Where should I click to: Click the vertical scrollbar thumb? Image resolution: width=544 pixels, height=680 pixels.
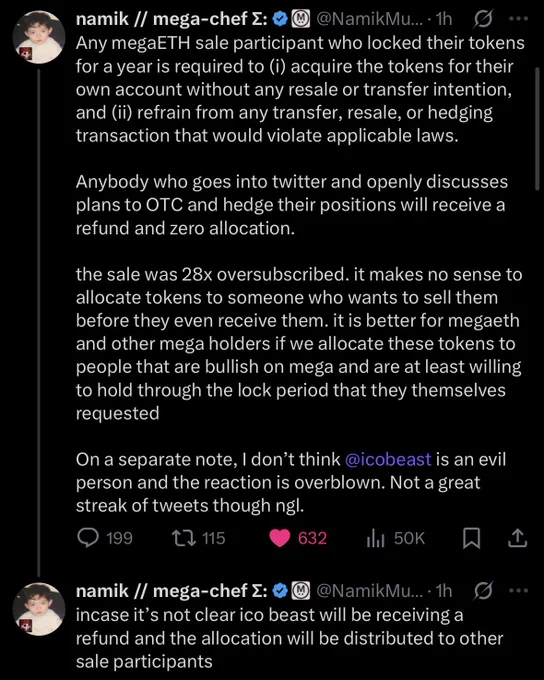point(537,129)
